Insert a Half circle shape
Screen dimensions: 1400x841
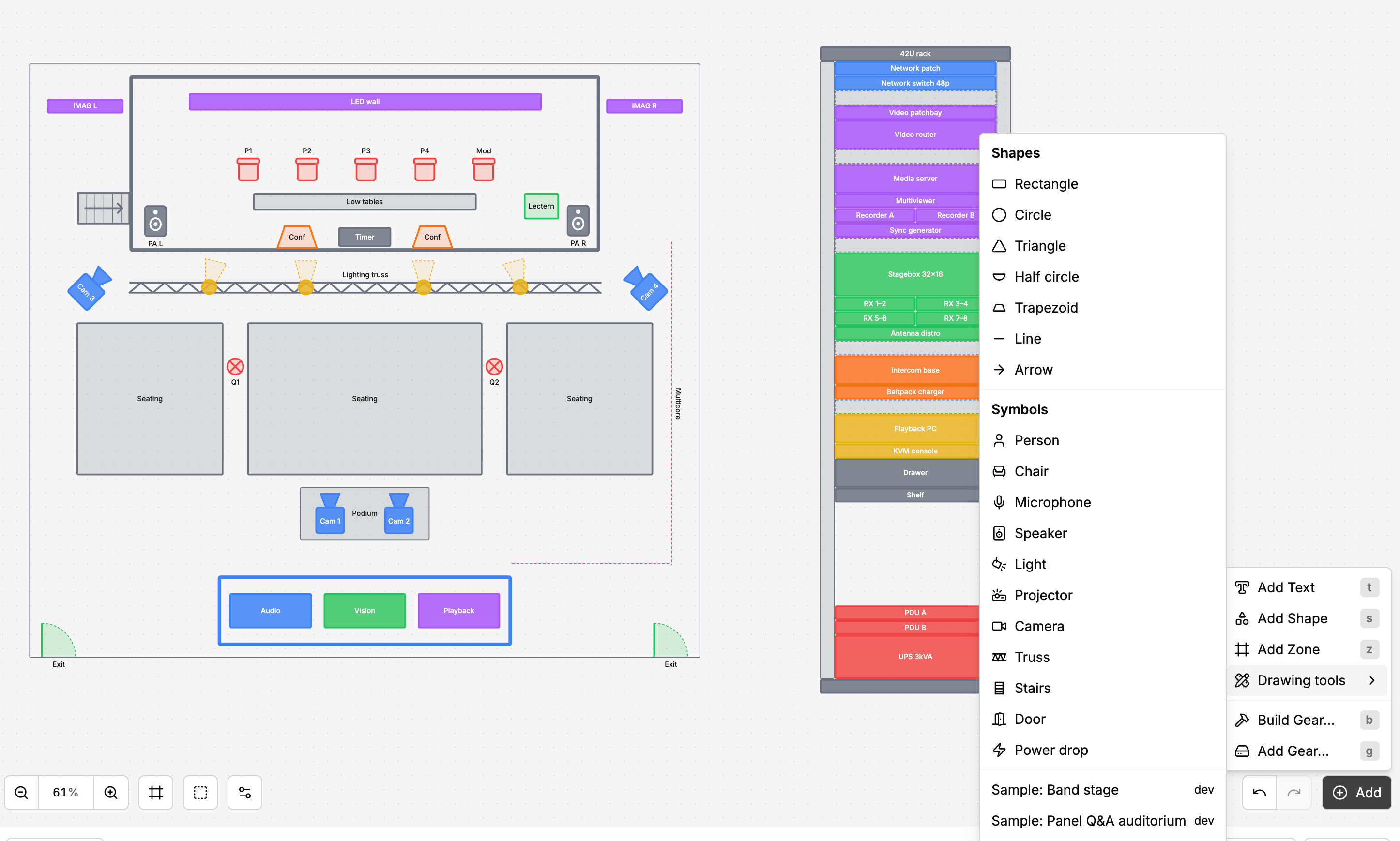pos(1102,277)
